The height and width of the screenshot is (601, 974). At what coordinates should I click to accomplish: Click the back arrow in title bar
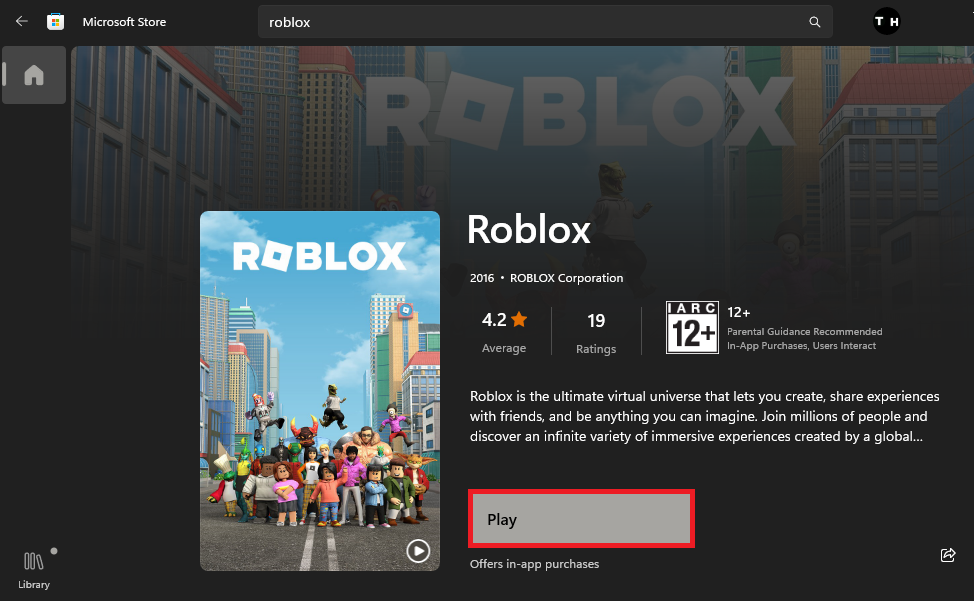[22, 21]
